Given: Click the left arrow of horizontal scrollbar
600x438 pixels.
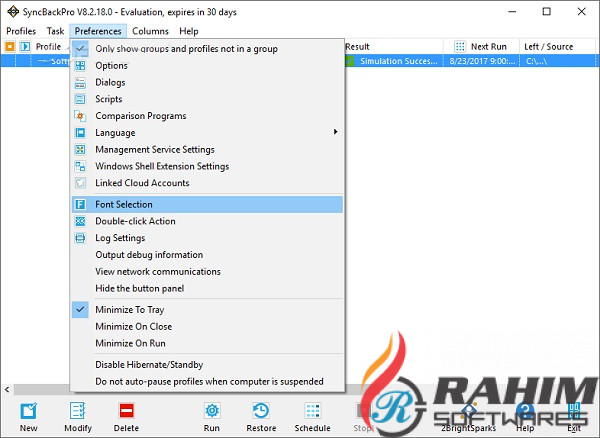Looking at the screenshot, I should click(7, 389).
